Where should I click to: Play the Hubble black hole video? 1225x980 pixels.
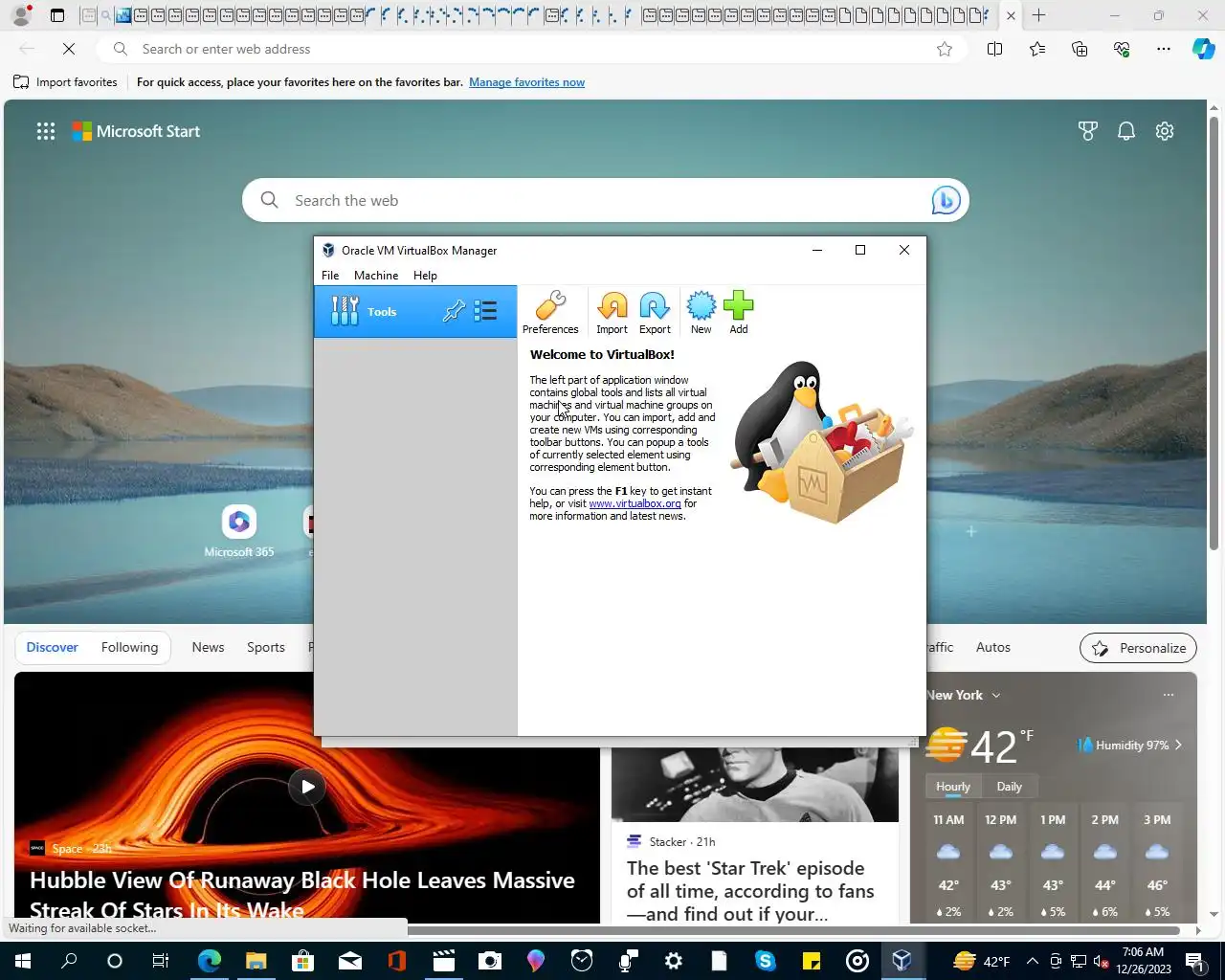[307, 787]
